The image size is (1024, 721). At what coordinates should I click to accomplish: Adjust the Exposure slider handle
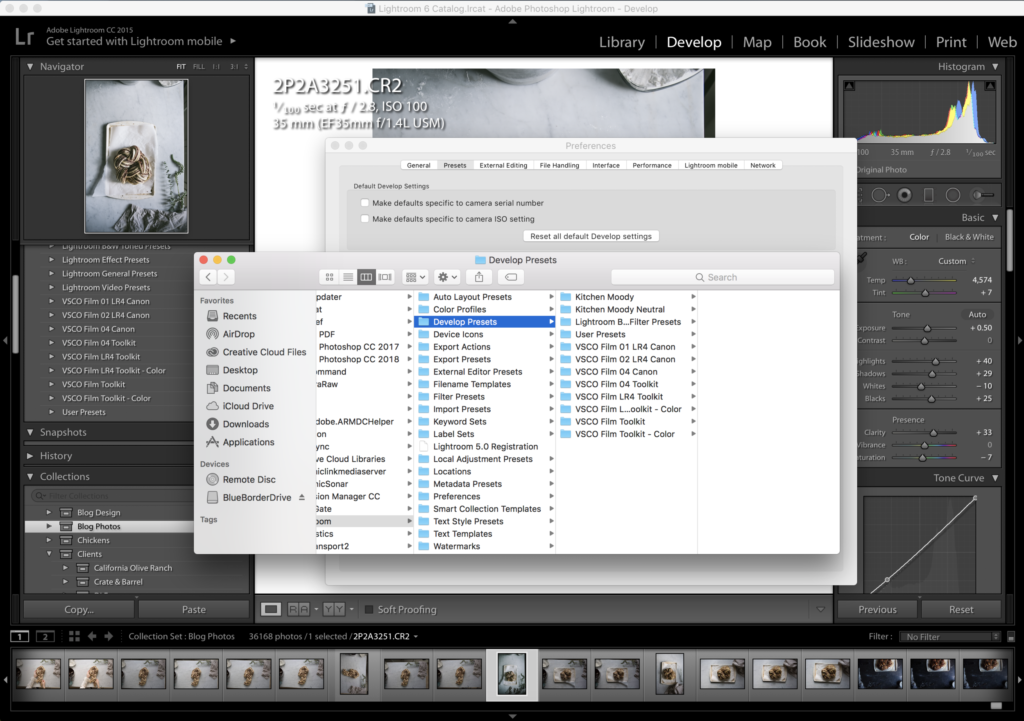(x=927, y=328)
